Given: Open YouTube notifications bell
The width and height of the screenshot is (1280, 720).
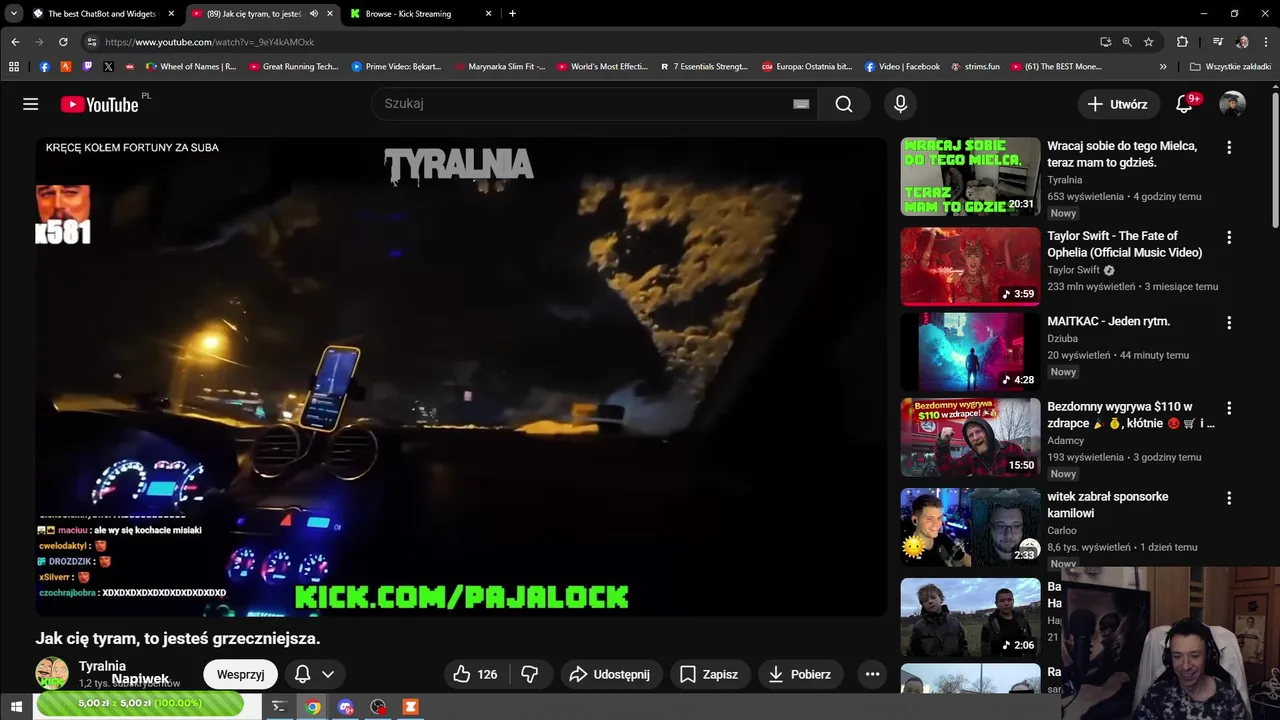Looking at the screenshot, I should pyautogui.click(x=1184, y=104).
